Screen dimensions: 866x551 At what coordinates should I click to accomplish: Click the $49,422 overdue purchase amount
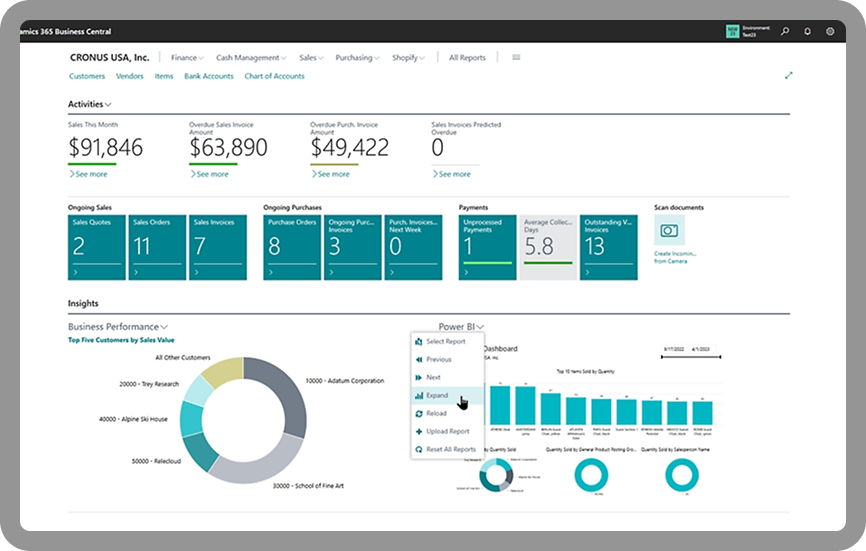(350, 147)
